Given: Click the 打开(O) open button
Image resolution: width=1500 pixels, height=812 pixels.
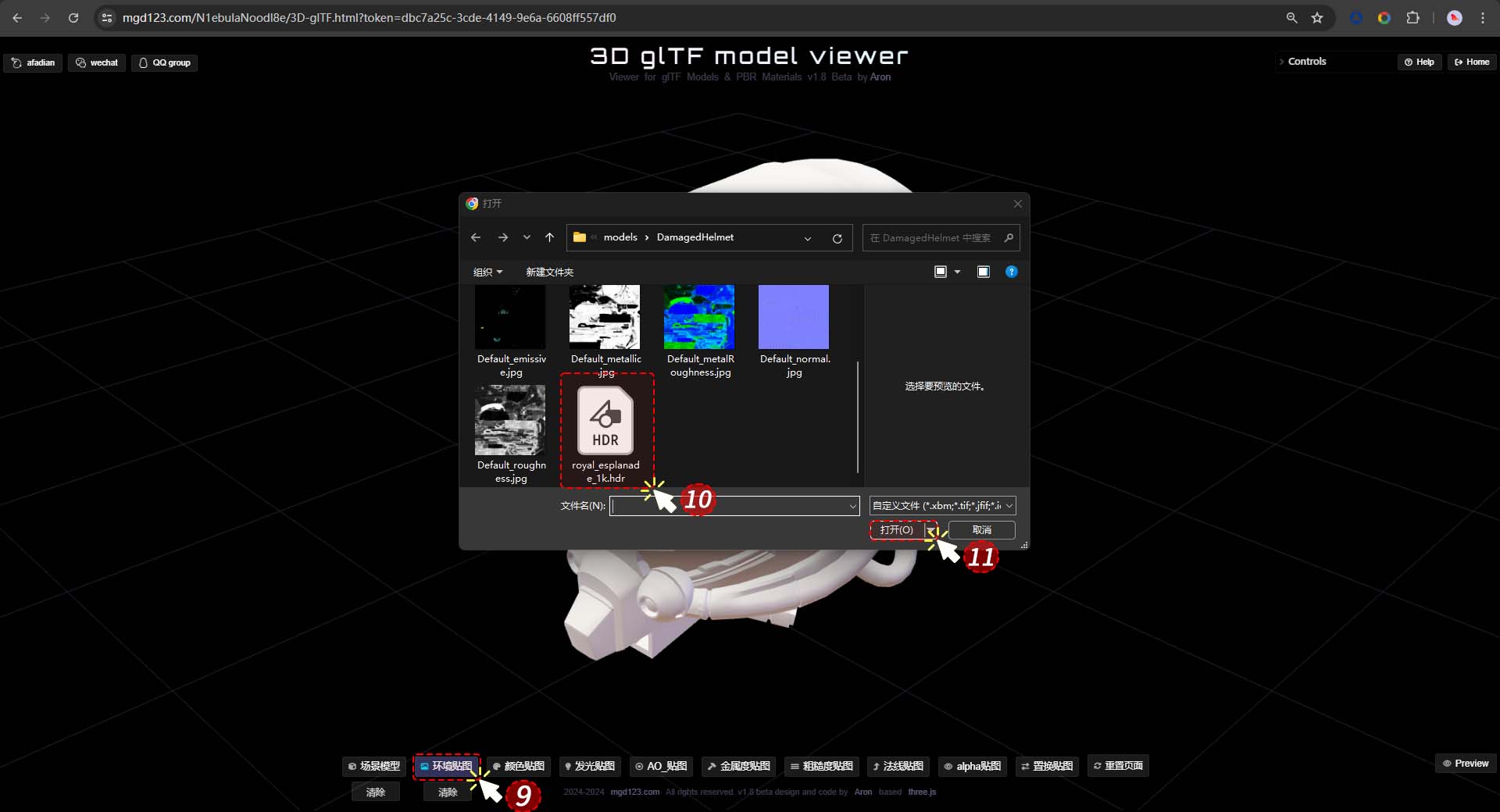Looking at the screenshot, I should click(896, 530).
